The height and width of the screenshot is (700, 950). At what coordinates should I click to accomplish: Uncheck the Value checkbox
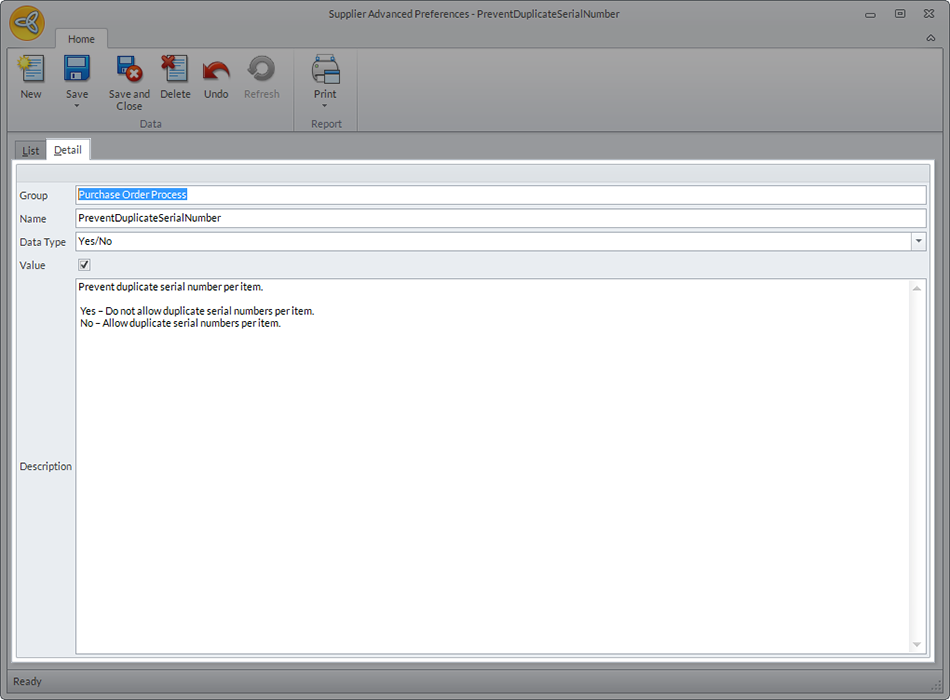point(84,265)
